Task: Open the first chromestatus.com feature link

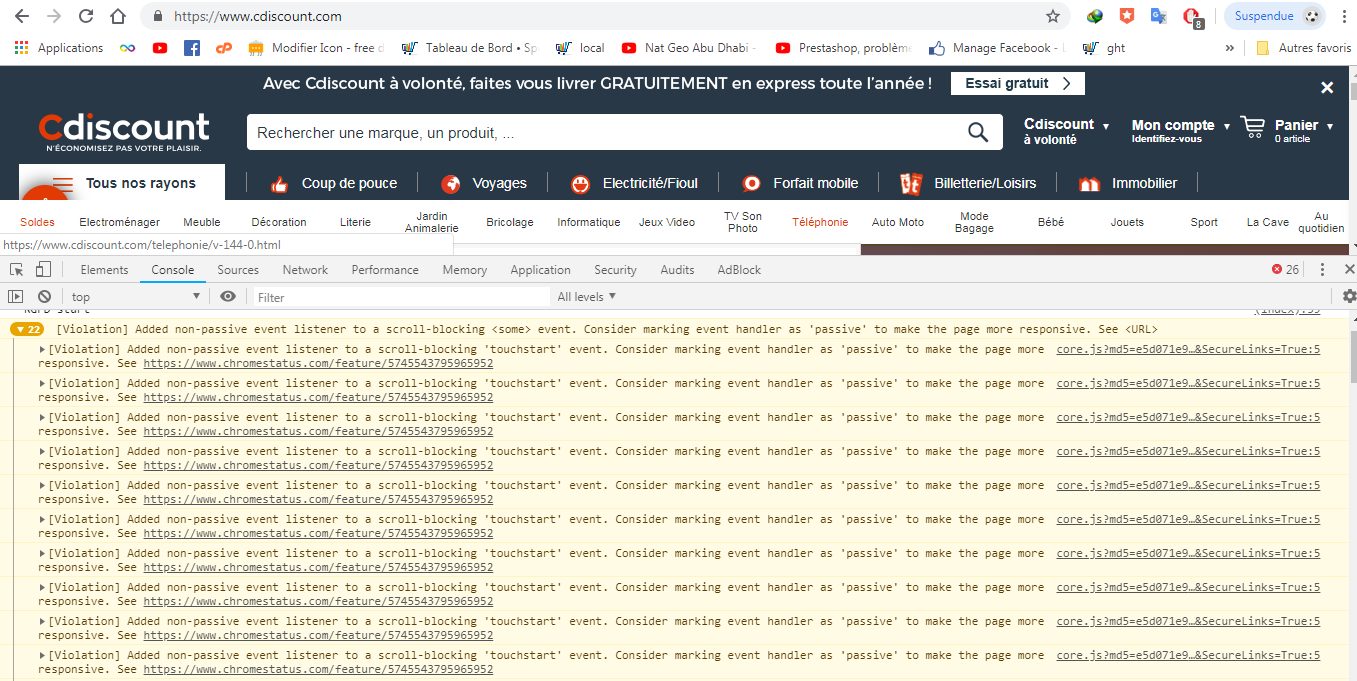Action: (318, 363)
